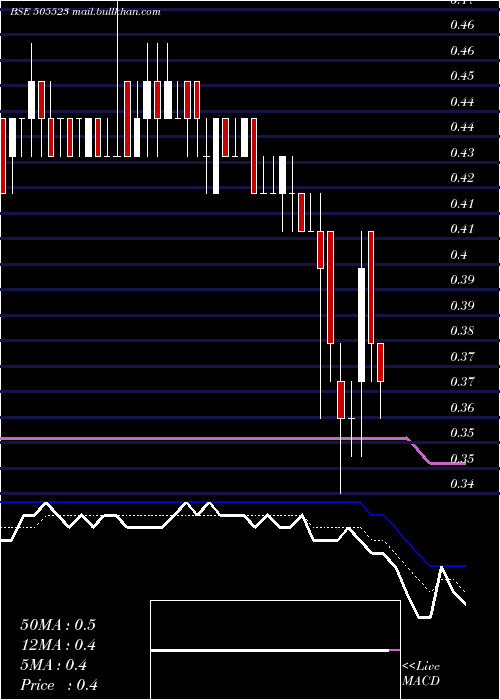Image resolution: width=500 pixels, height=700 pixels.
Task: Click the 12MA : 0.4 readout
Action: [58, 645]
